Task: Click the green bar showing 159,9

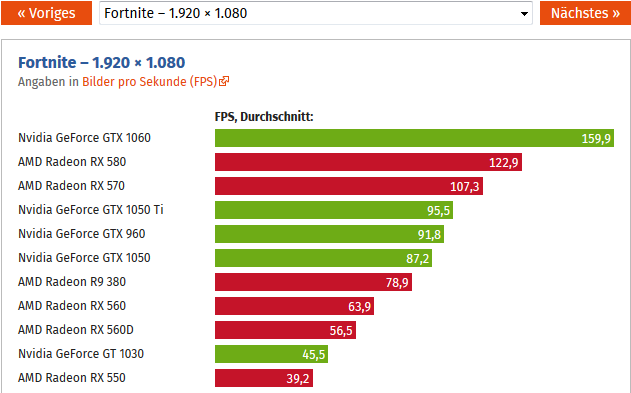Action: (x=414, y=138)
